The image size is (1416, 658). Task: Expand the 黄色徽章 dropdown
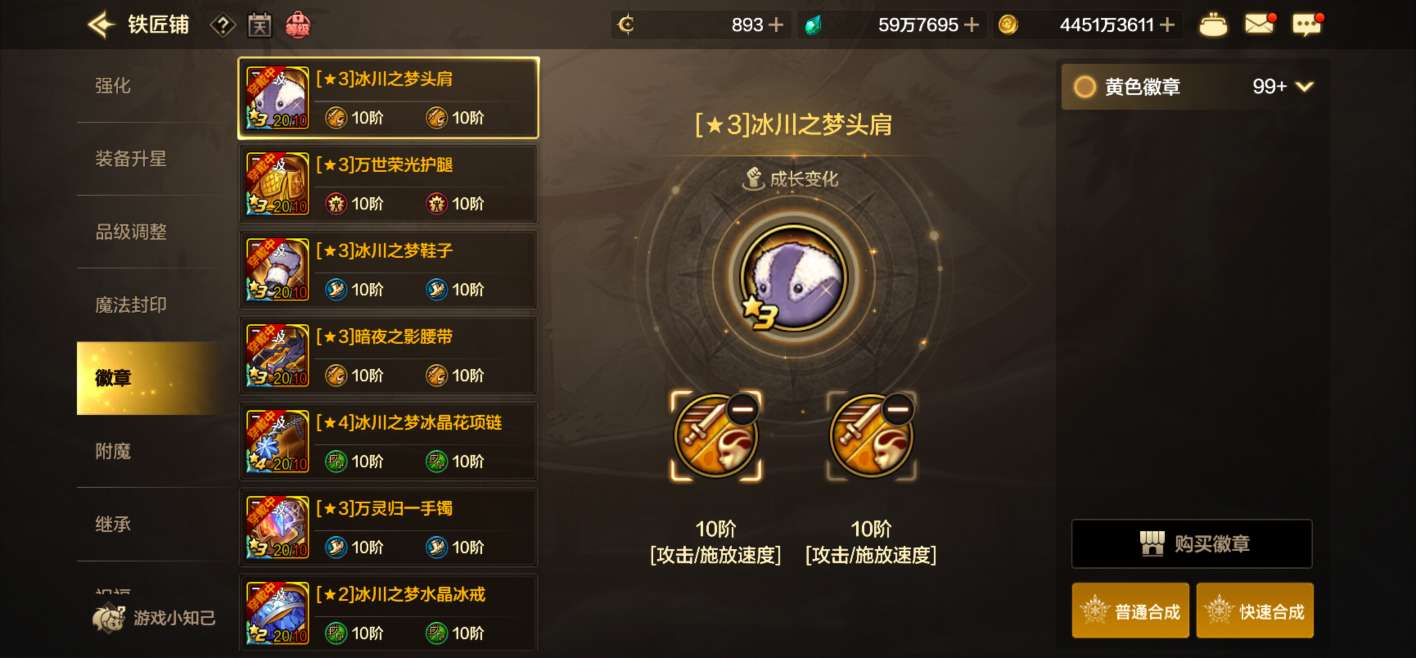(1304, 87)
